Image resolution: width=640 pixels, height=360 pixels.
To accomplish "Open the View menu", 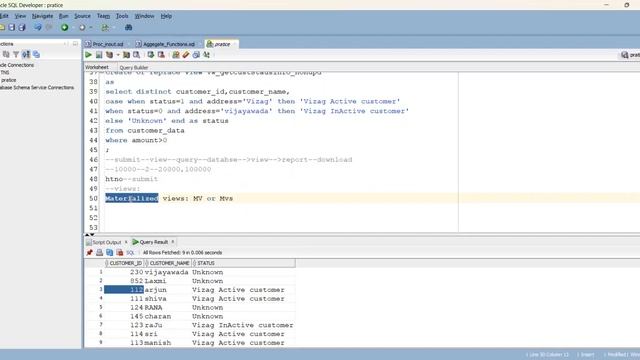I will pos(20,16).
